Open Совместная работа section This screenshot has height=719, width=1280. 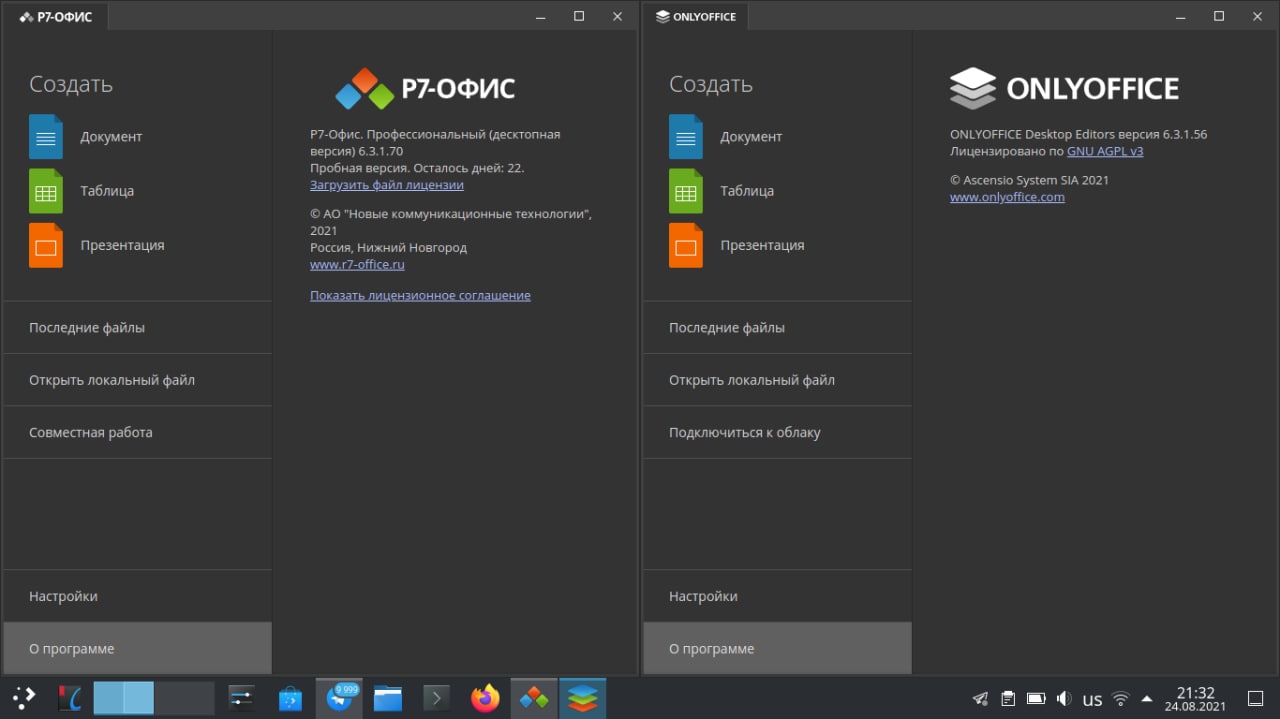(138, 433)
